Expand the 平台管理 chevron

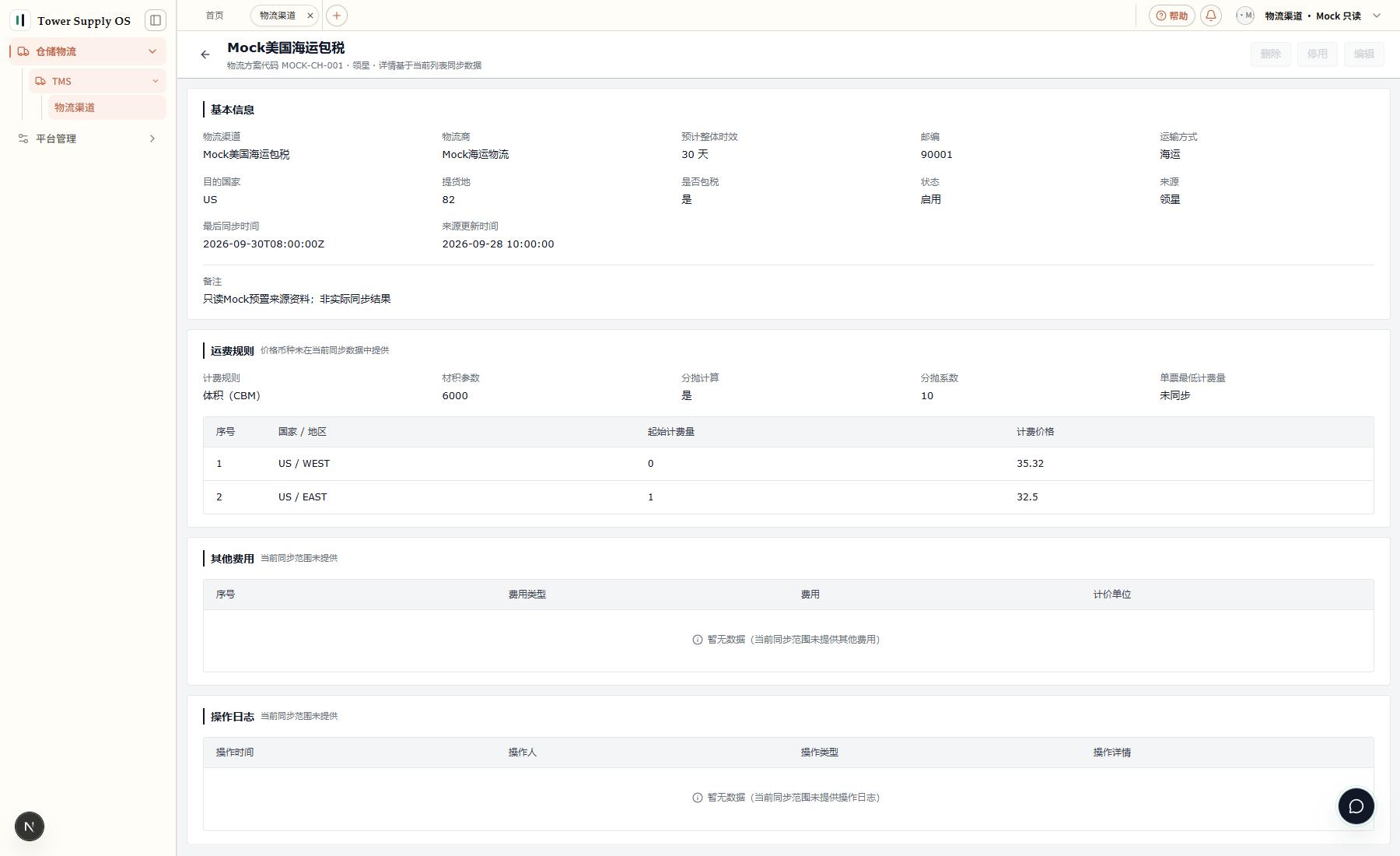152,139
